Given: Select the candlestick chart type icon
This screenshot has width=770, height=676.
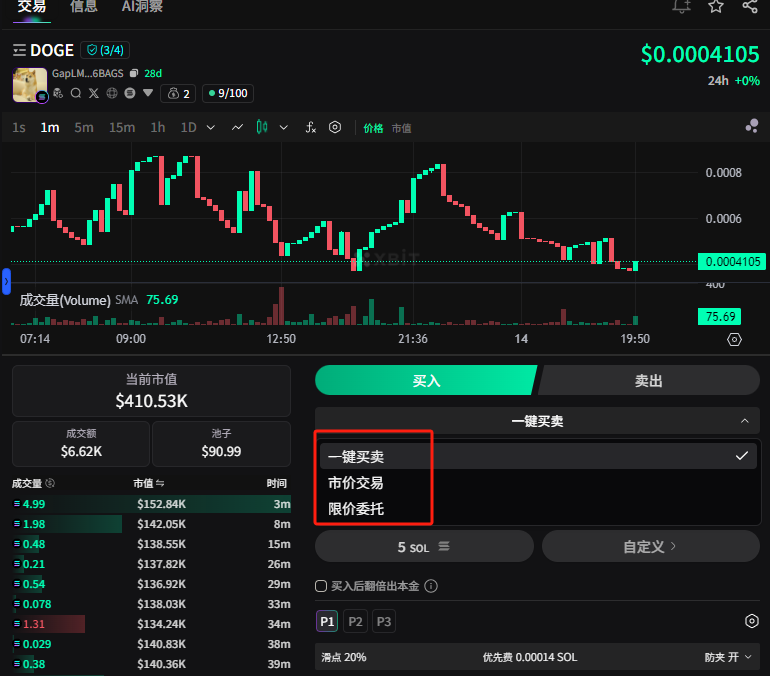Looking at the screenshot, I should [x=262, y=128].
